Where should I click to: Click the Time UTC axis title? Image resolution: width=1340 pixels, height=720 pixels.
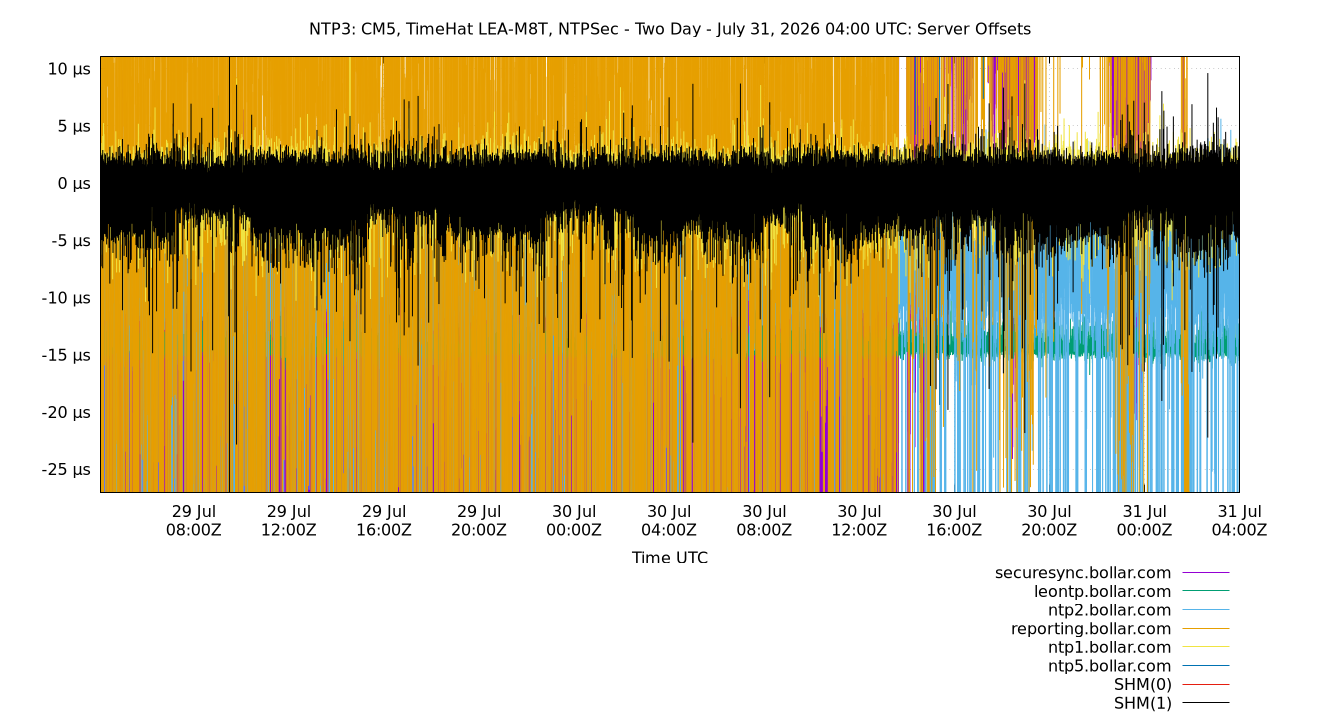point(670,558)
